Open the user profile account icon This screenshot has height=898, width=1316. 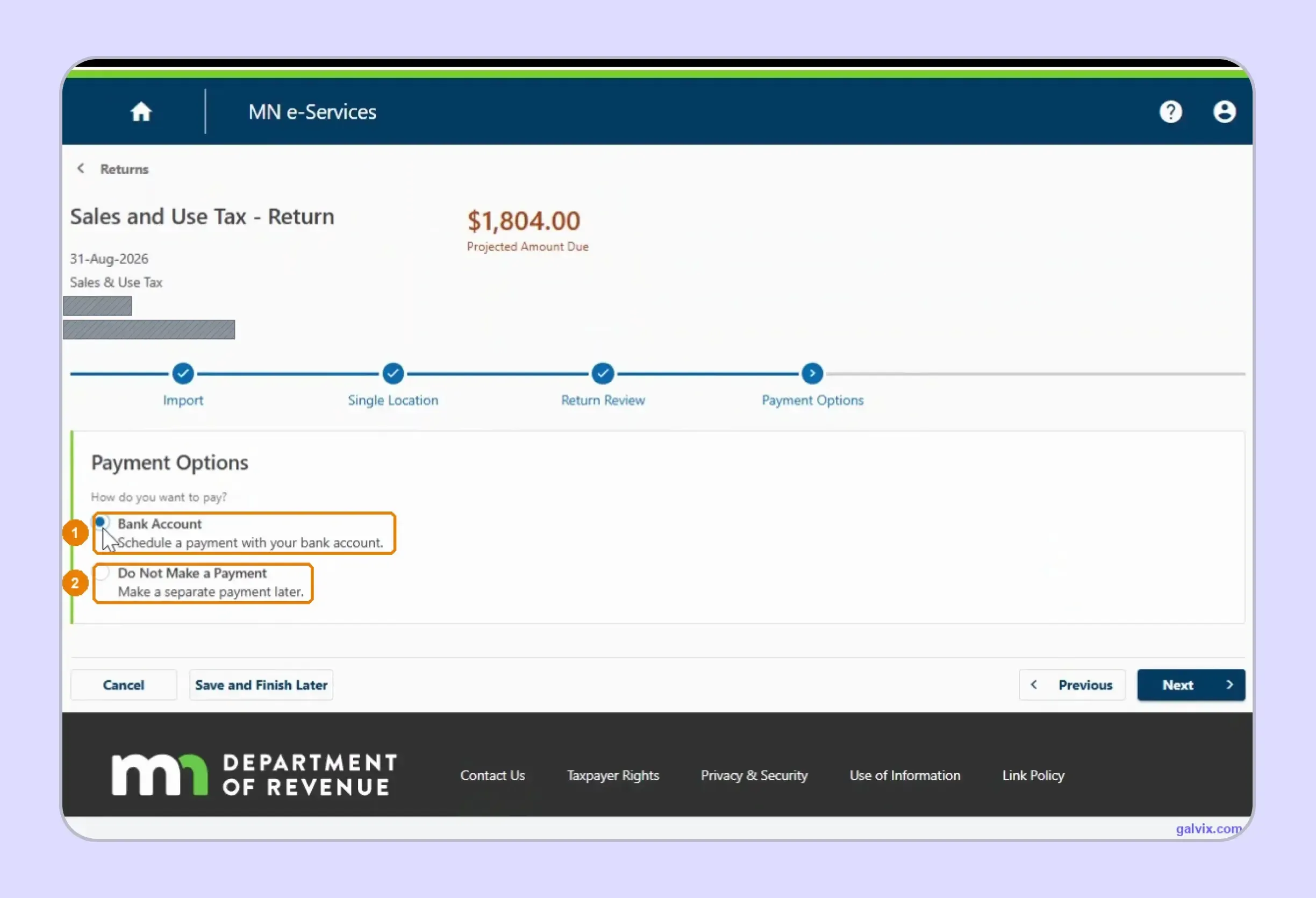[x=1224, y=112]
